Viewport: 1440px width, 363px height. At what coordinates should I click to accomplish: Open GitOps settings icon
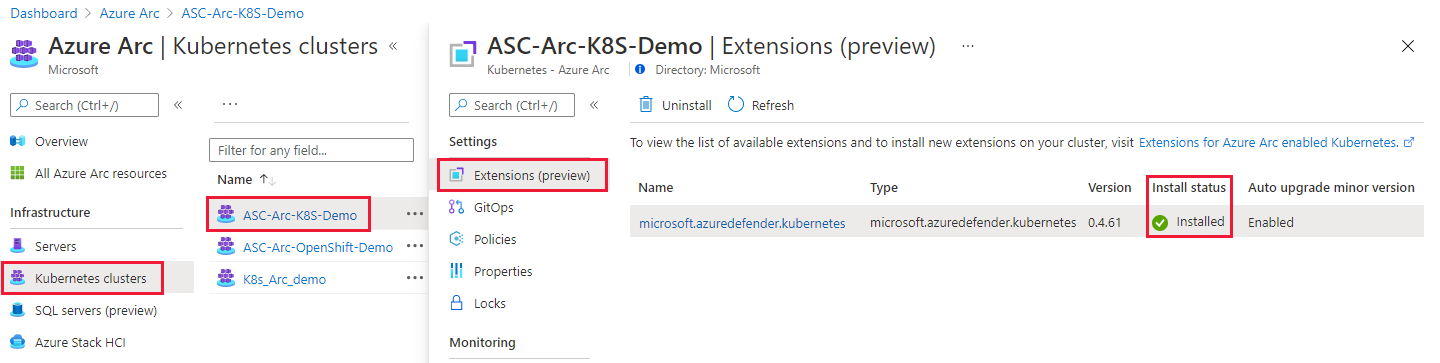457,207
